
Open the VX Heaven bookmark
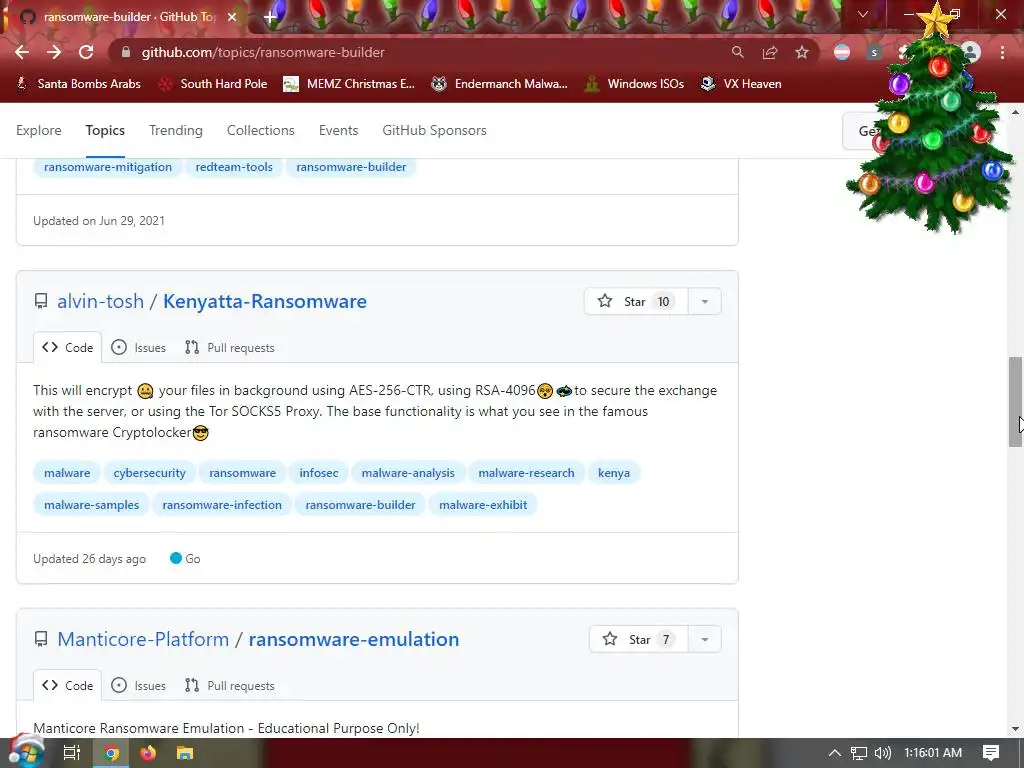741,84
